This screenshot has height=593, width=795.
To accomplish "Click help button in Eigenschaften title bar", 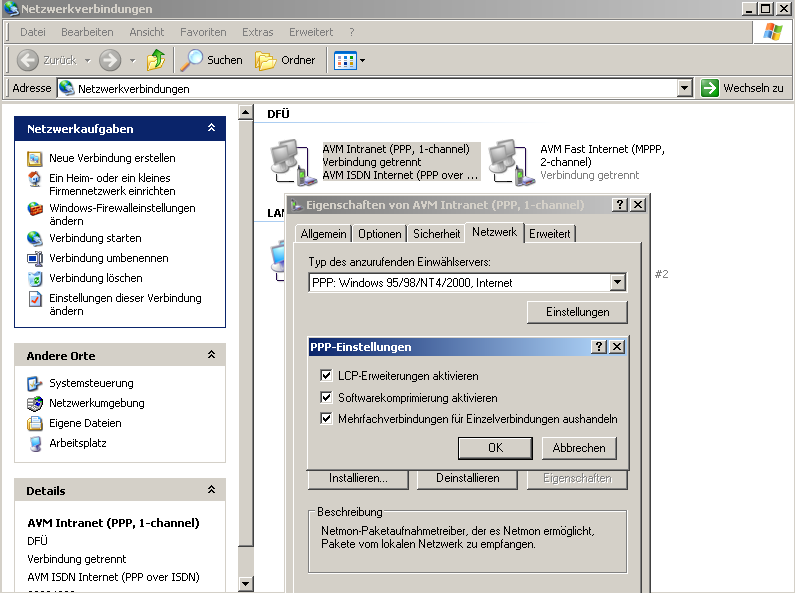I will coord(620,205).
